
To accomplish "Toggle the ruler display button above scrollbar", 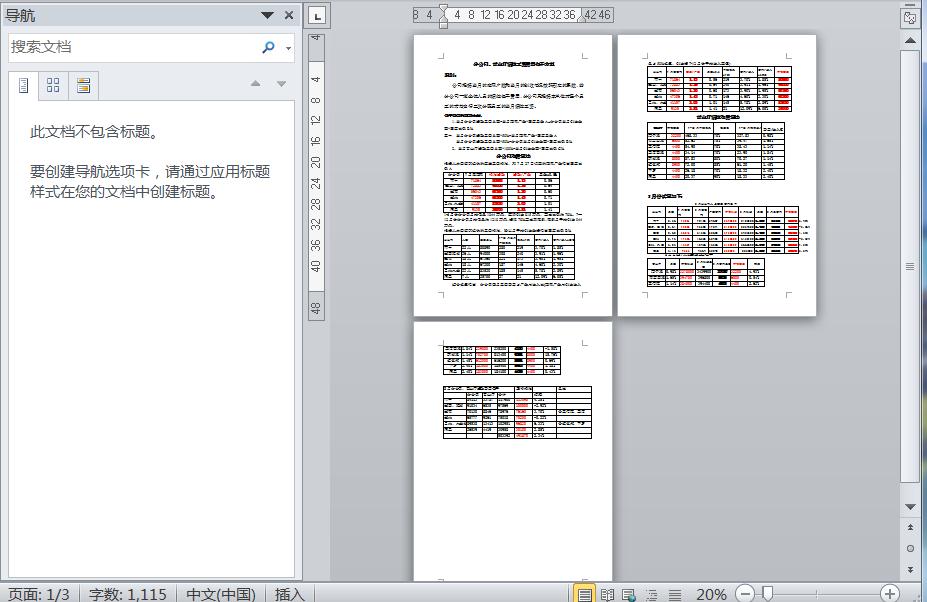I will click(x=909, y=17).
